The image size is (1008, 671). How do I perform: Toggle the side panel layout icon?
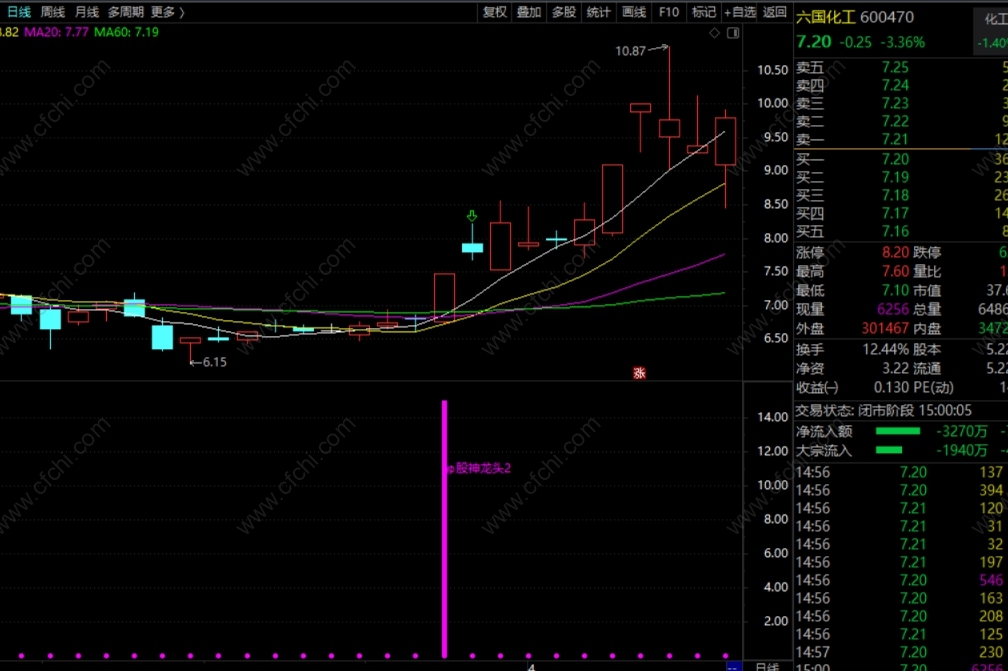(x=733, y=33)
